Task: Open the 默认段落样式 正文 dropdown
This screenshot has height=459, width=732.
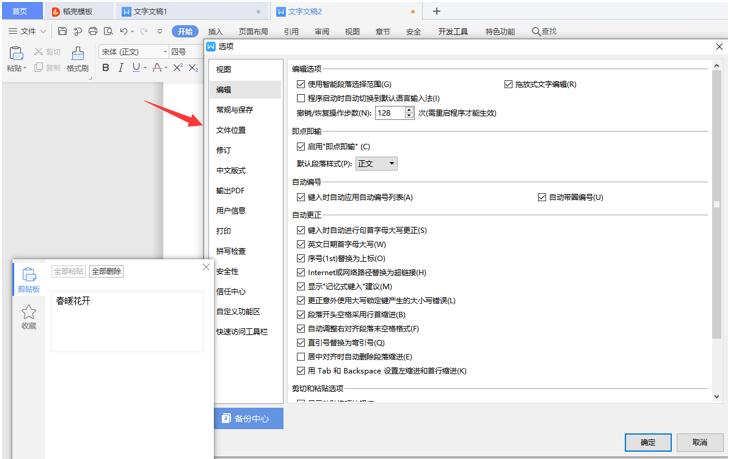Action: pyautogui.click(x=377, y=163)
